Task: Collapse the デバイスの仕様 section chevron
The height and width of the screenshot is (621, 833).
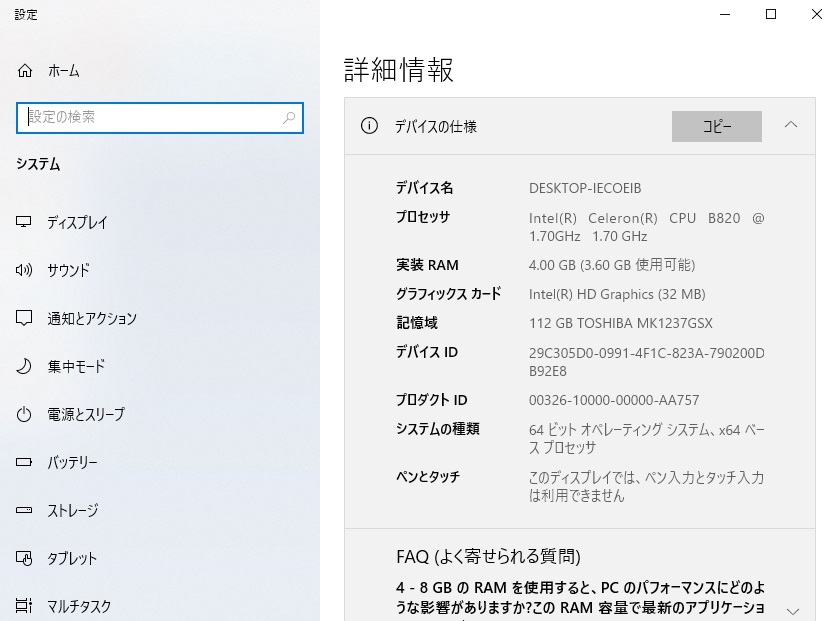Action: [791, 125]
